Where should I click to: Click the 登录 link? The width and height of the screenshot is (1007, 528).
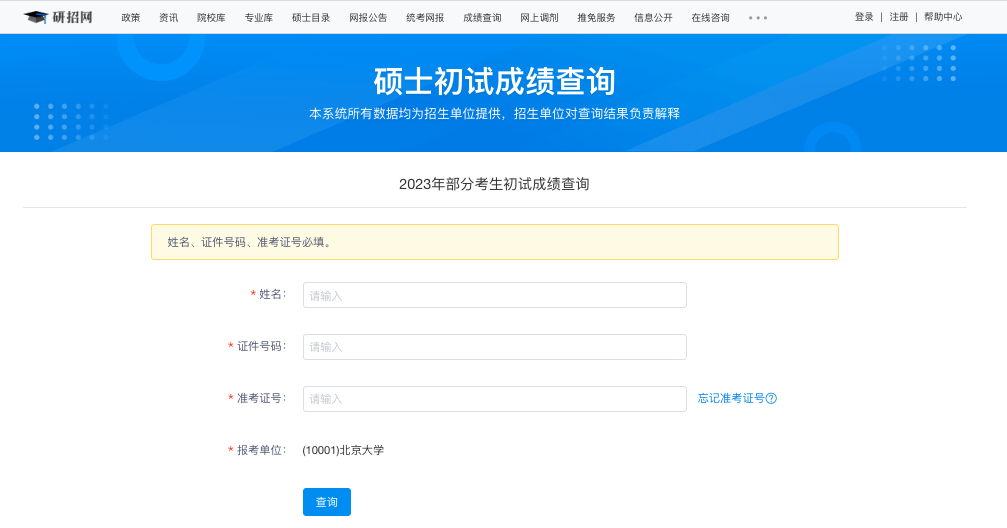(864, 17)
